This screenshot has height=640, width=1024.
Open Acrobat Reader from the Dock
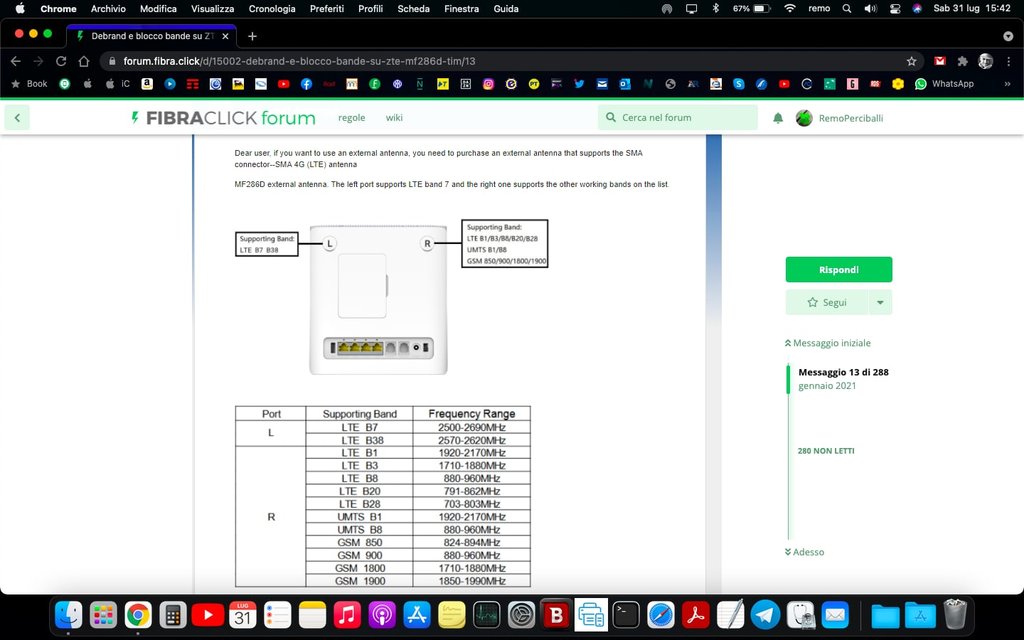(x=696, y=615)
